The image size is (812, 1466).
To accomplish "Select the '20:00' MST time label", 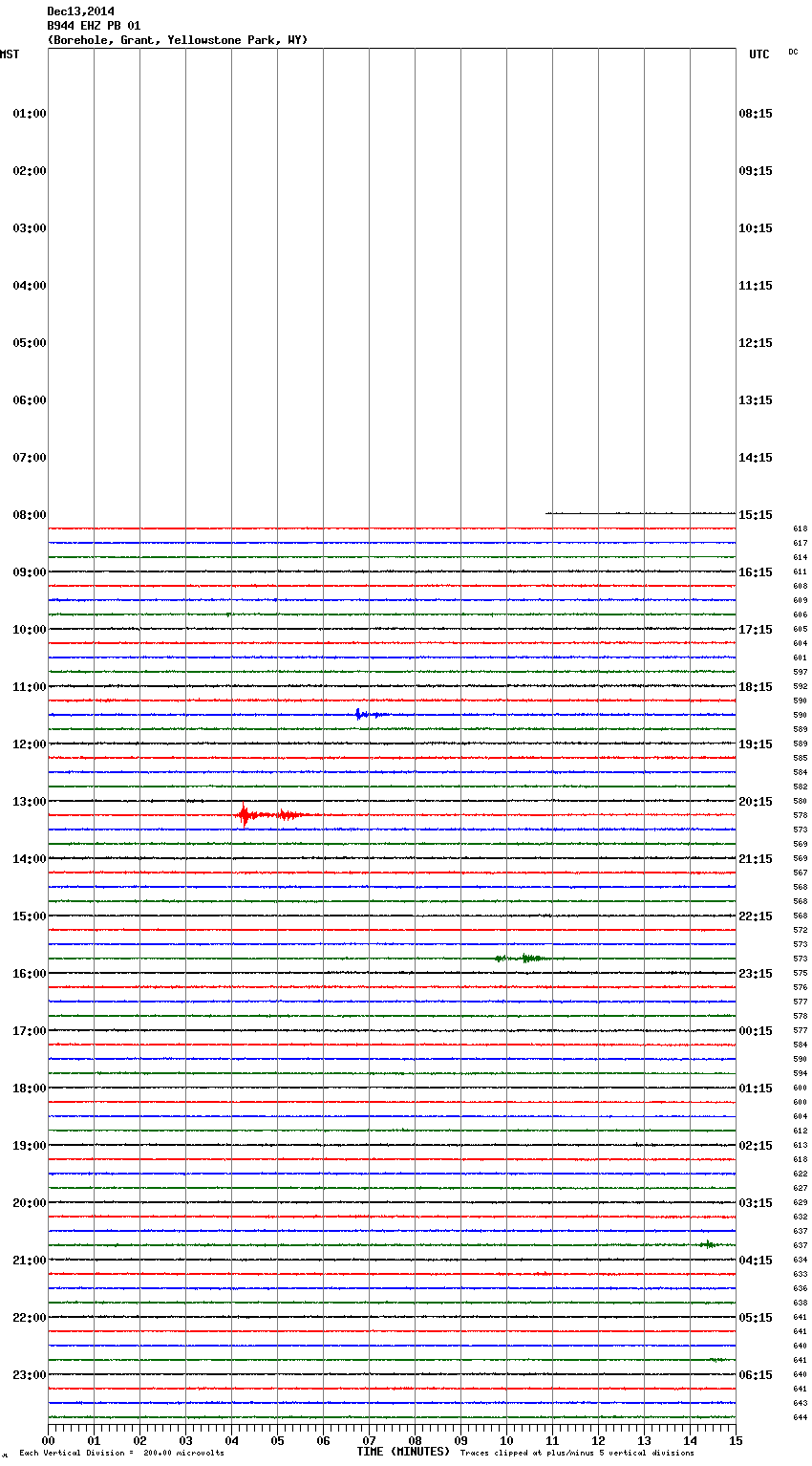I will (30, 1203).
